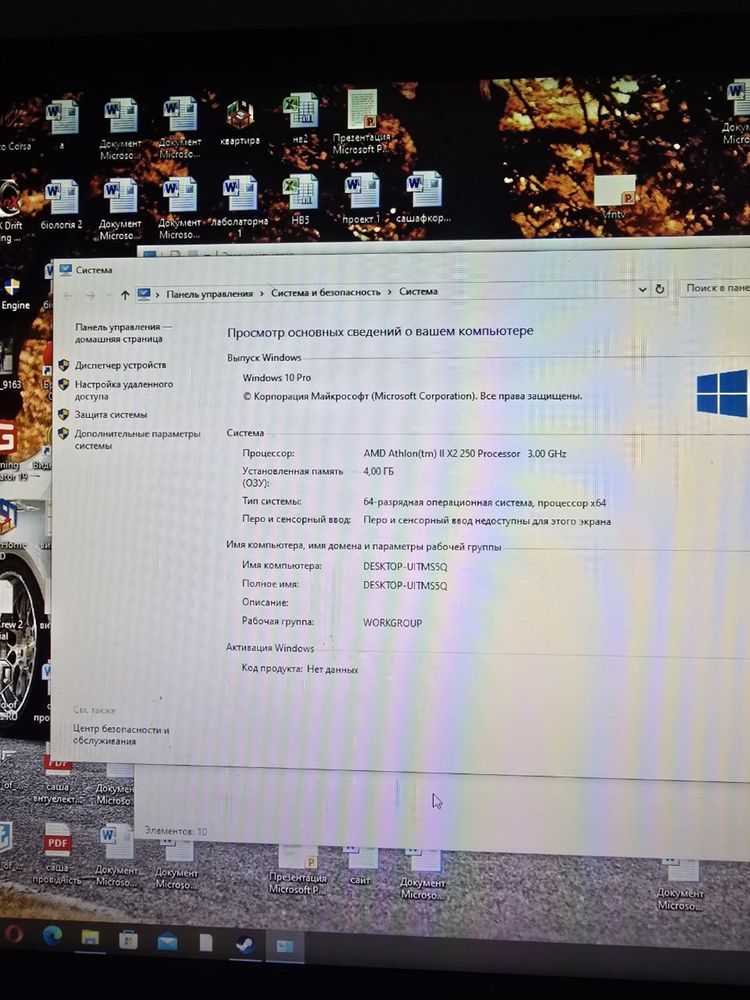Navigate to 'Панель управления' breadcrumb
750x1000 pixels.
(209, 293)
